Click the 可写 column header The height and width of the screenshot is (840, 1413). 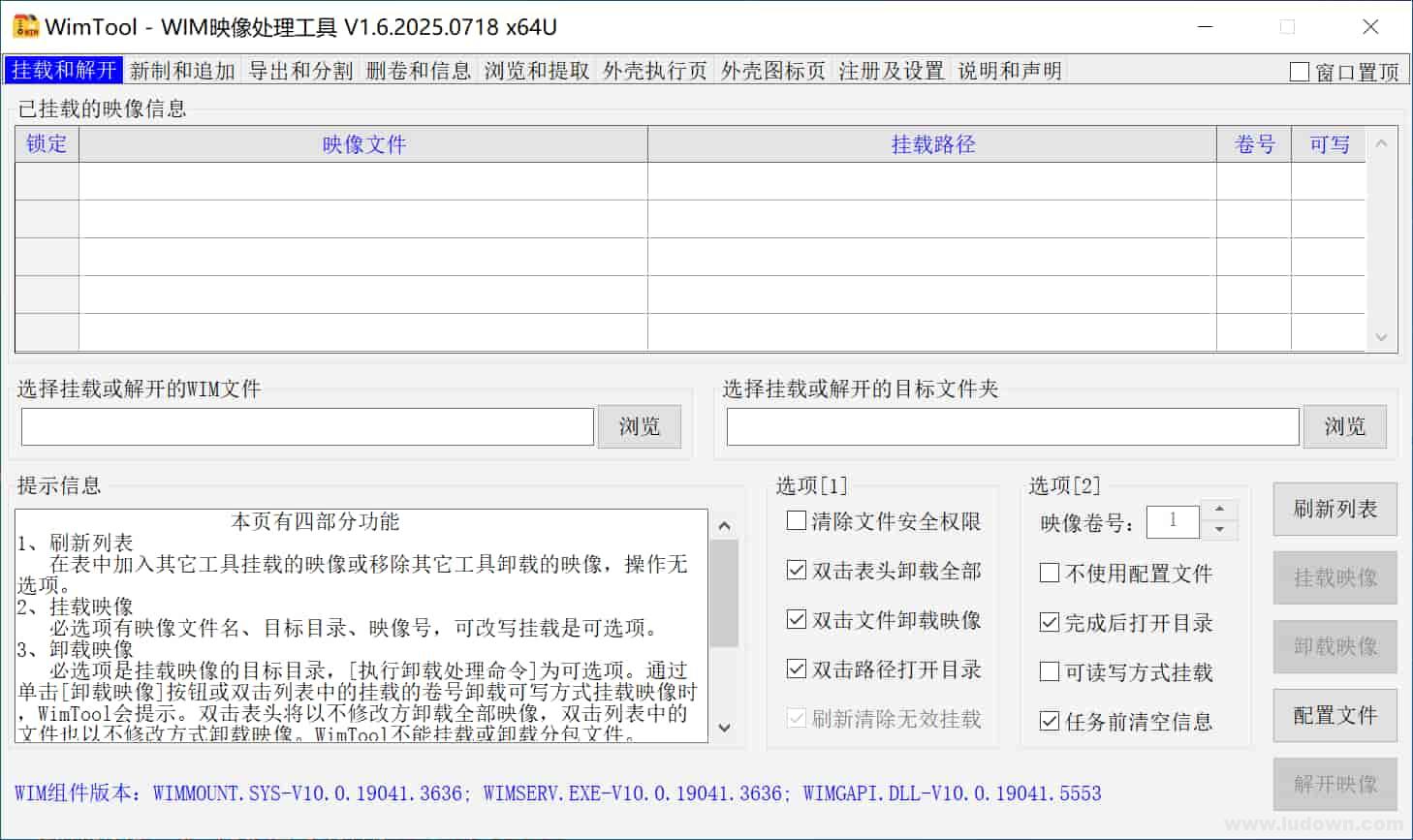(x=1329, y=144)
